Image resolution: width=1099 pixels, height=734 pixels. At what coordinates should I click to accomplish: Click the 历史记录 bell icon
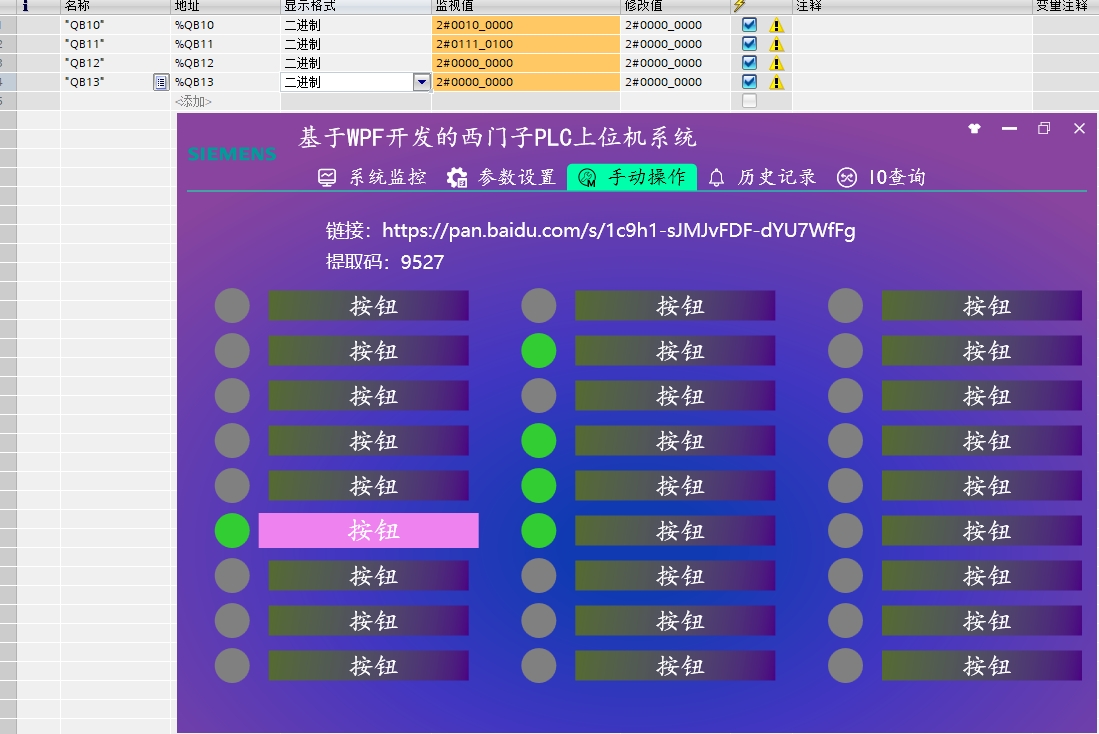pos(715,176)
